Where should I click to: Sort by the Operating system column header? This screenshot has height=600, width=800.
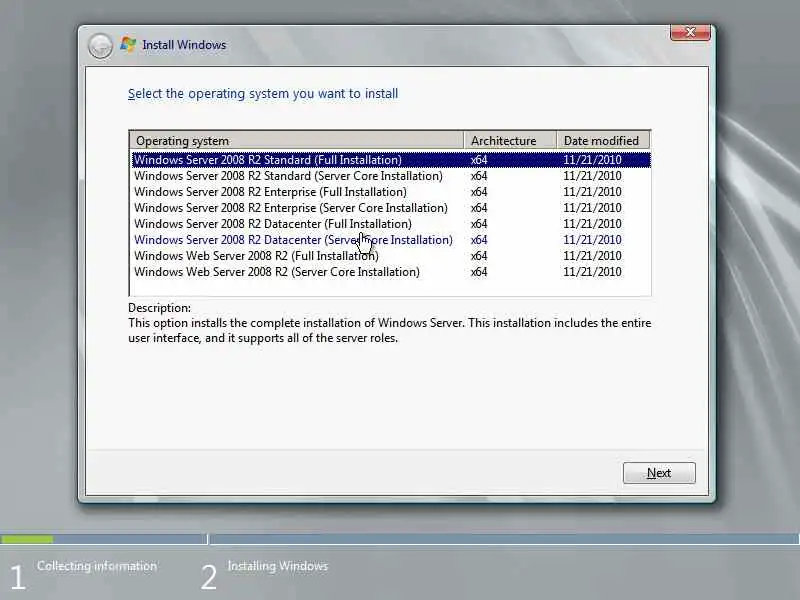(x=296, y=140)
